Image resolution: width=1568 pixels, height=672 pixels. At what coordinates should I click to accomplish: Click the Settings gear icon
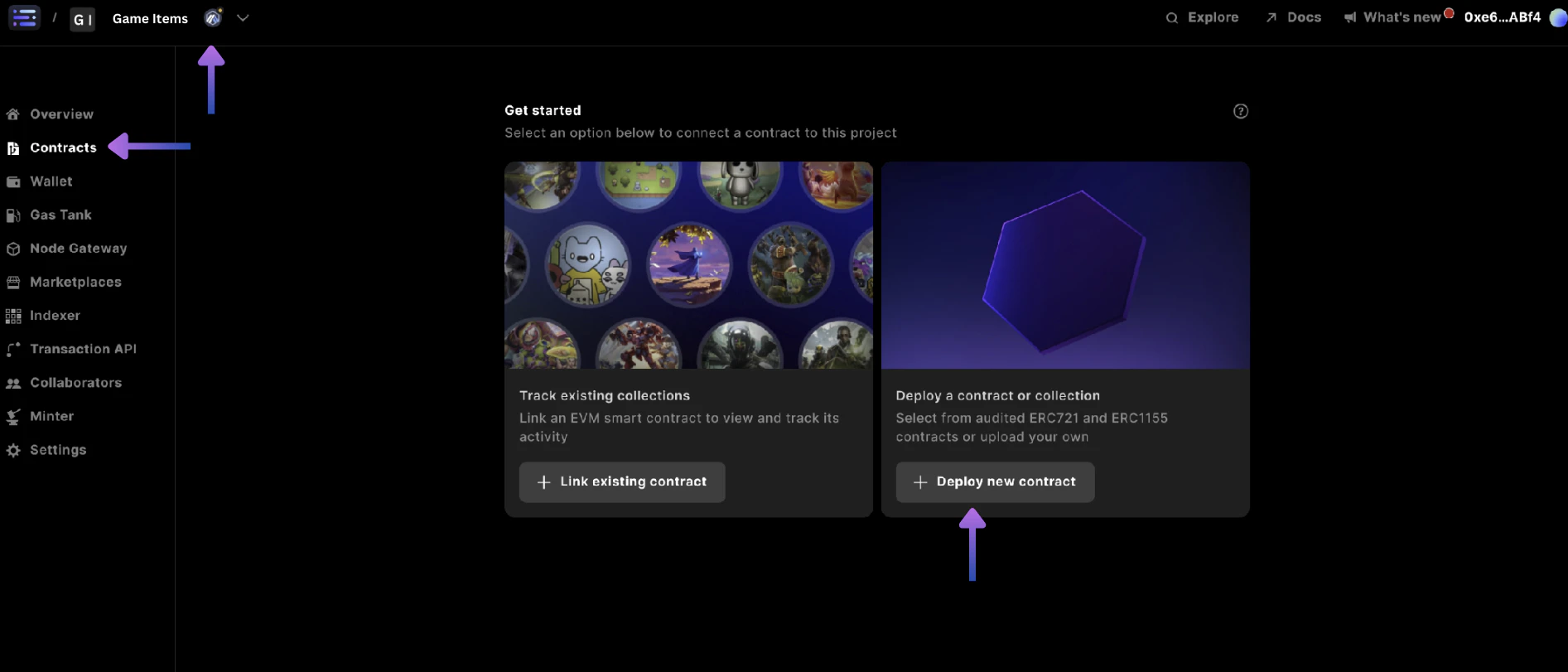(x=13, y=451)
